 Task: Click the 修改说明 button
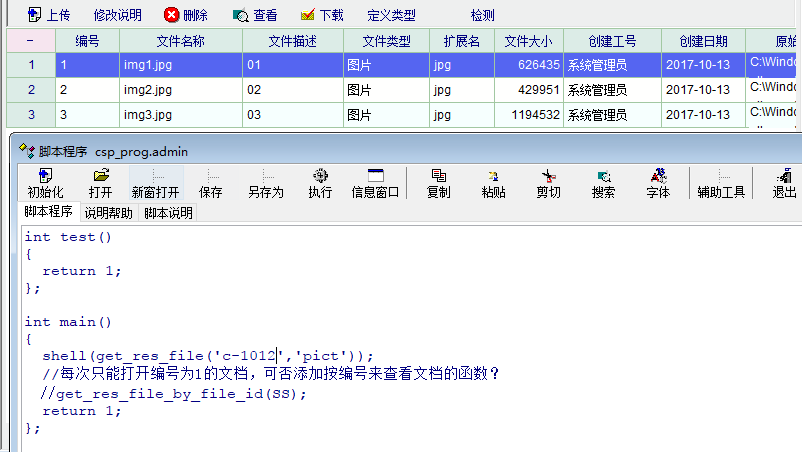tap(117, 15)
